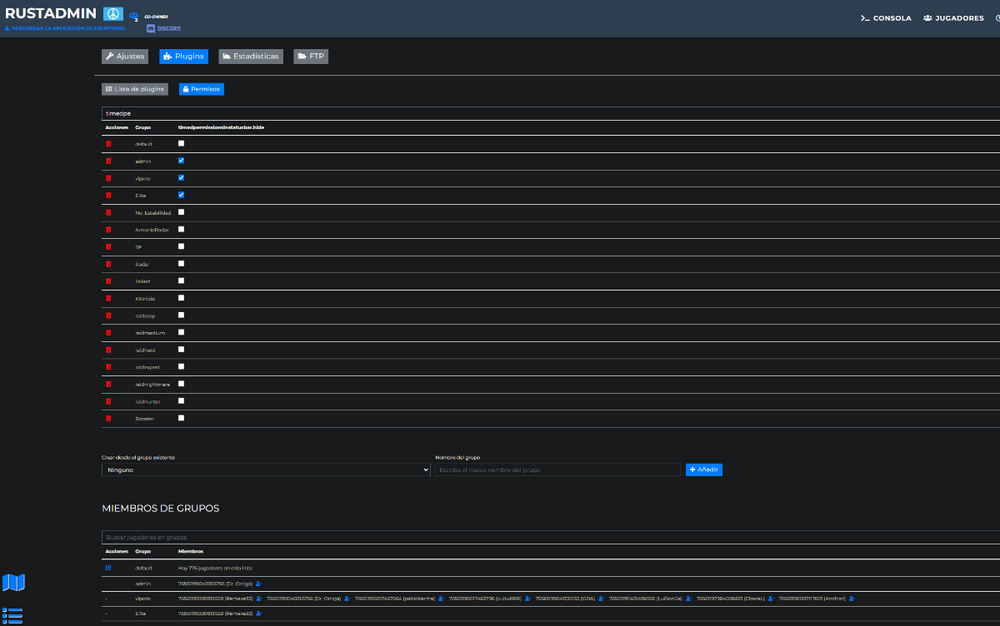Open the FTP tab
The image size is (1000, 626).
[311, 56]
